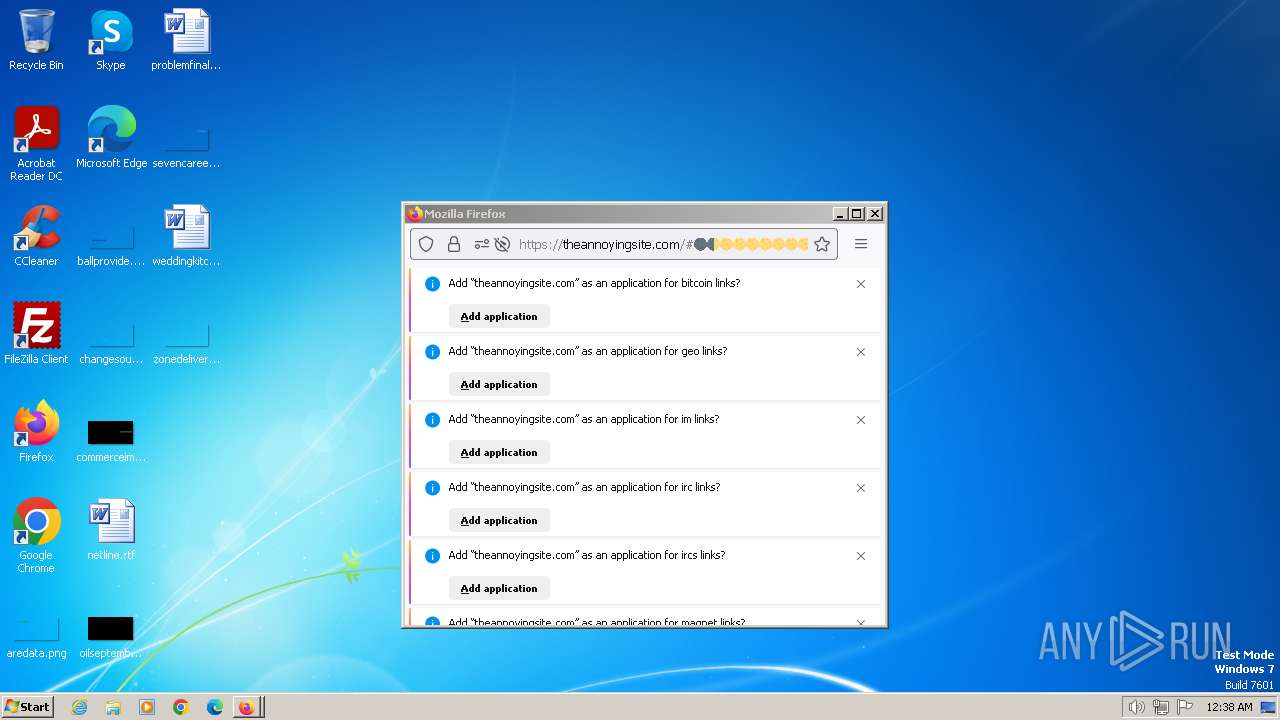This screenshot has height=720, width=1280.
Task: Maximize the Mozilla Firefox window
Action: (x=857, y=214)
